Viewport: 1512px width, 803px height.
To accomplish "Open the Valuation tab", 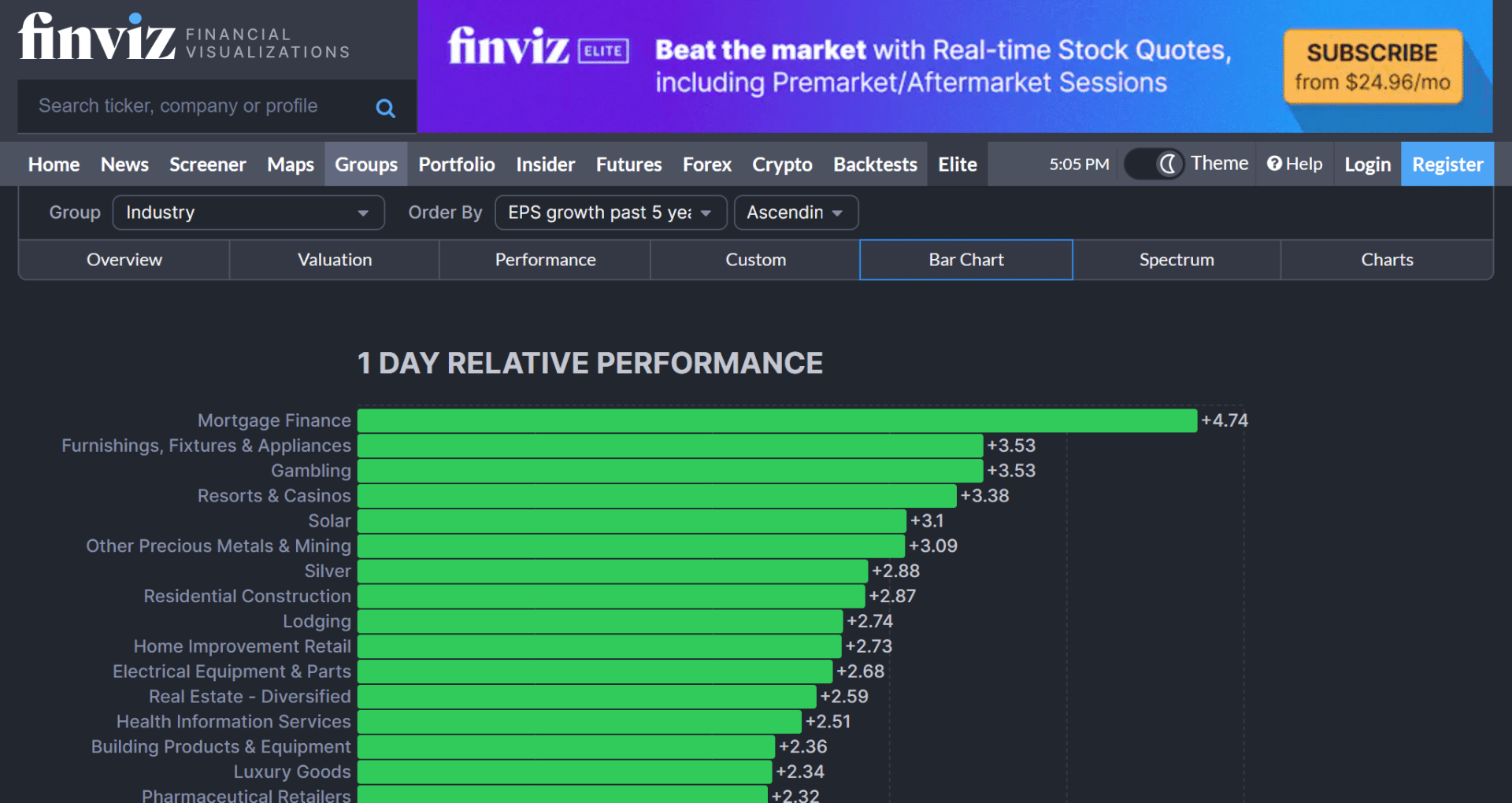I will pyautogui.click(x=335, y=260).
